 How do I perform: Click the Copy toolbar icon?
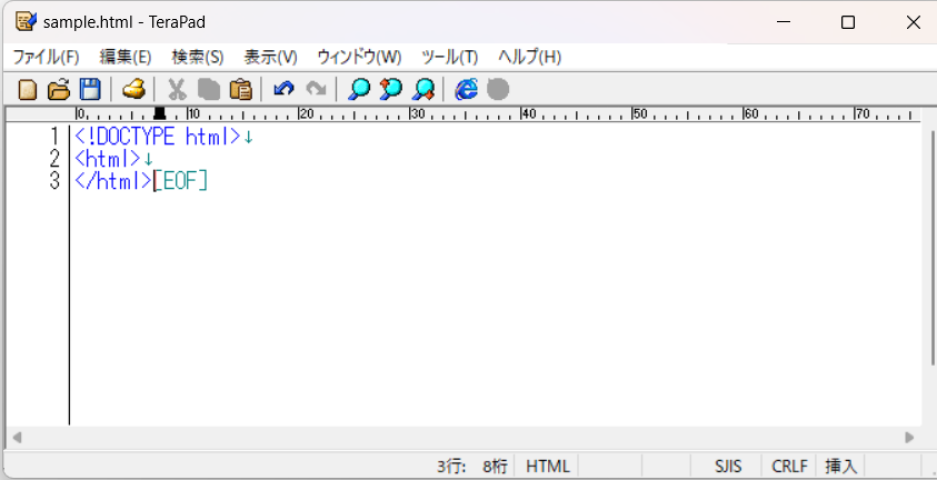(x=209, y=90)
